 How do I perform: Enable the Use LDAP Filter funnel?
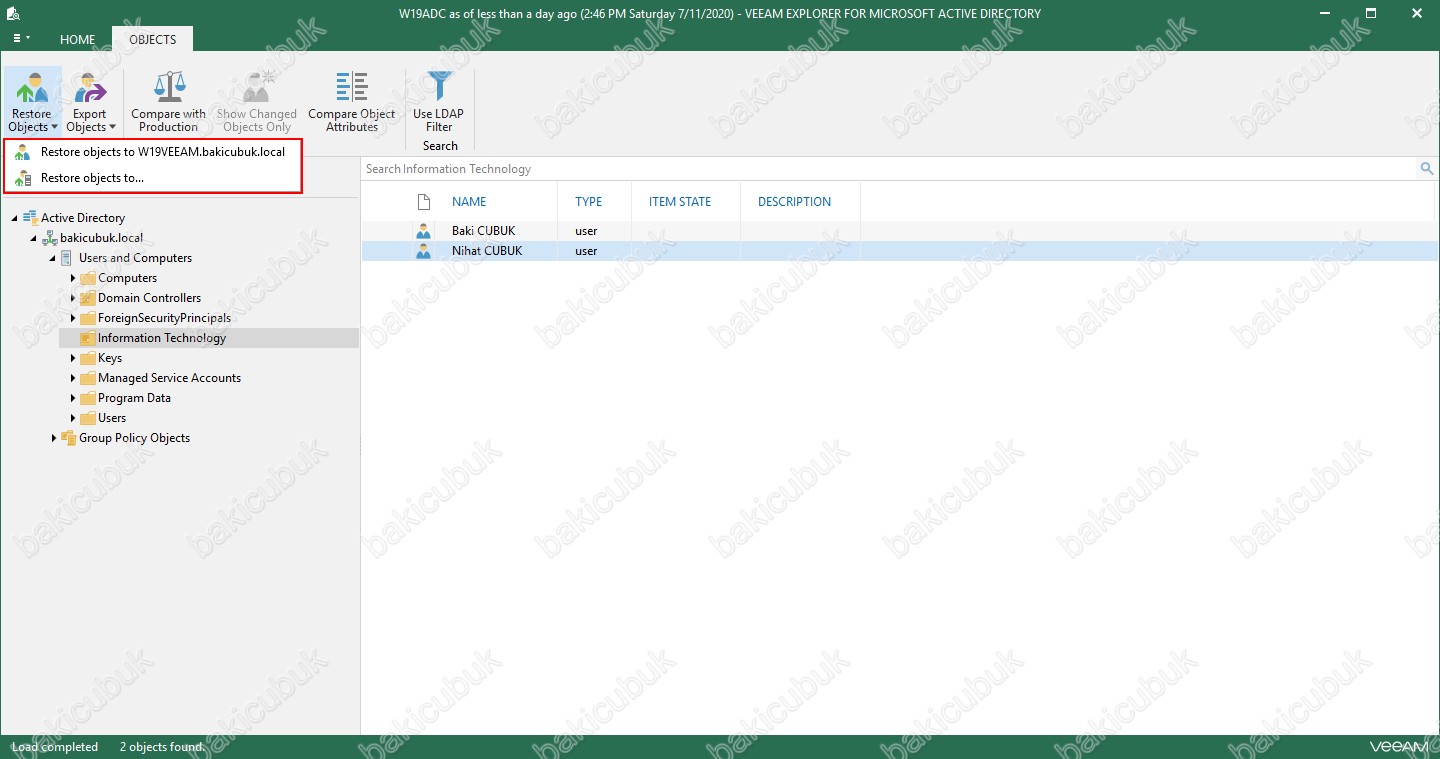pos(439,86)
